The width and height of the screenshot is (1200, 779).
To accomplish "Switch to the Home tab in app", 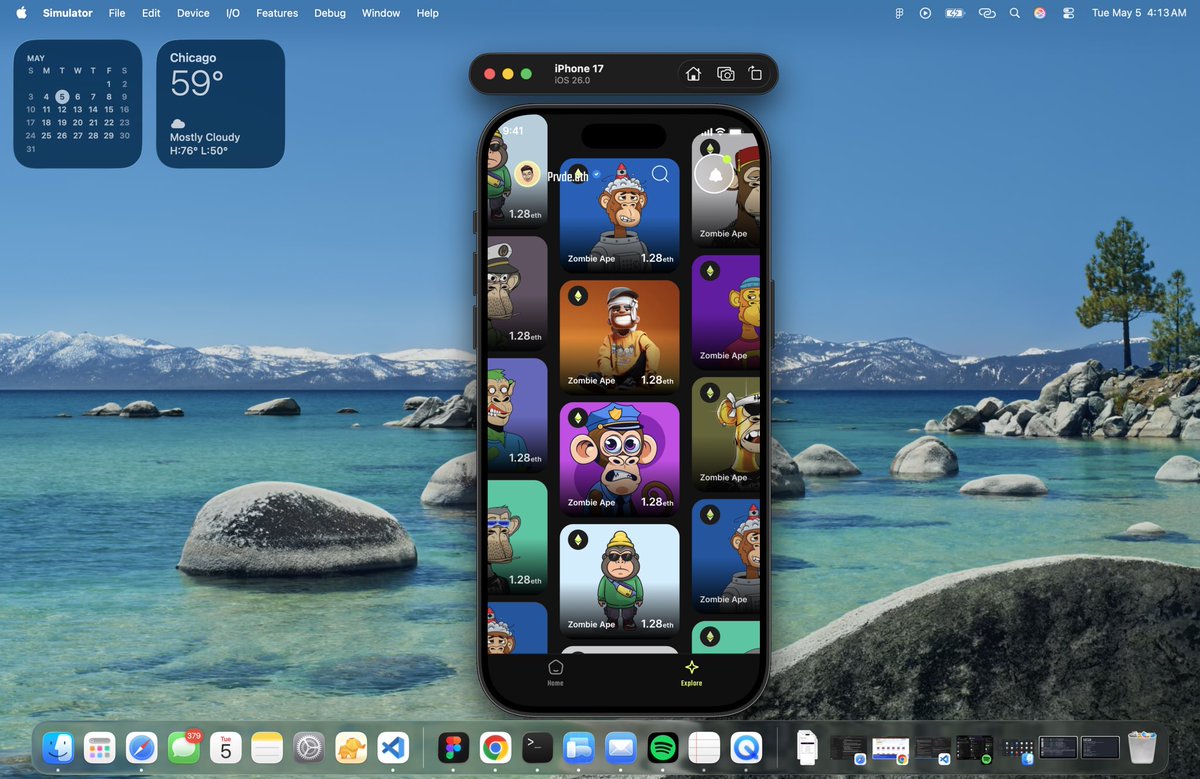I will (555, 672).
